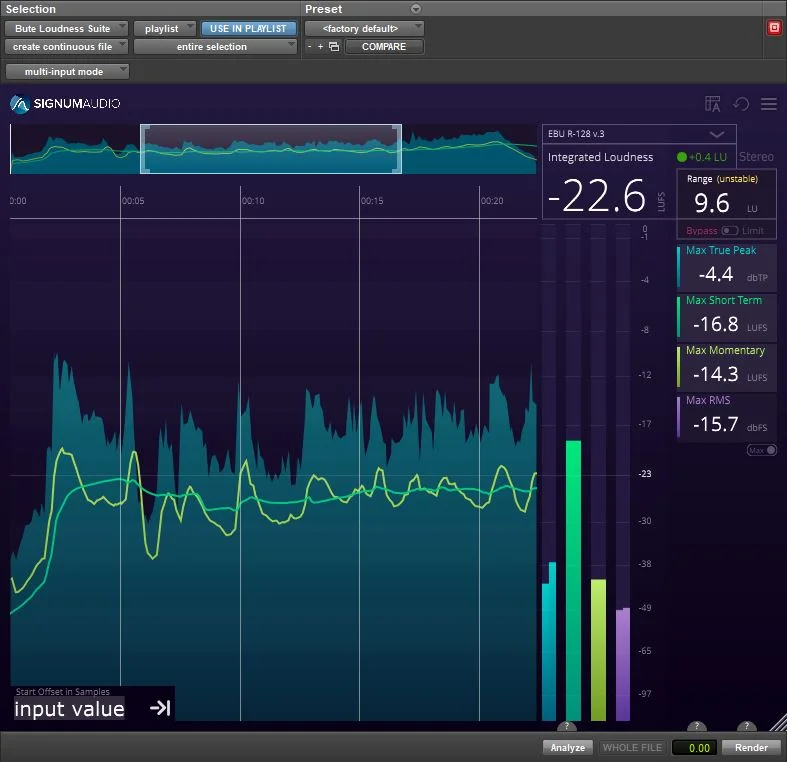Open the multi-input mode dropdown
This screenshot has width=787, height=762.
point(67,71)
